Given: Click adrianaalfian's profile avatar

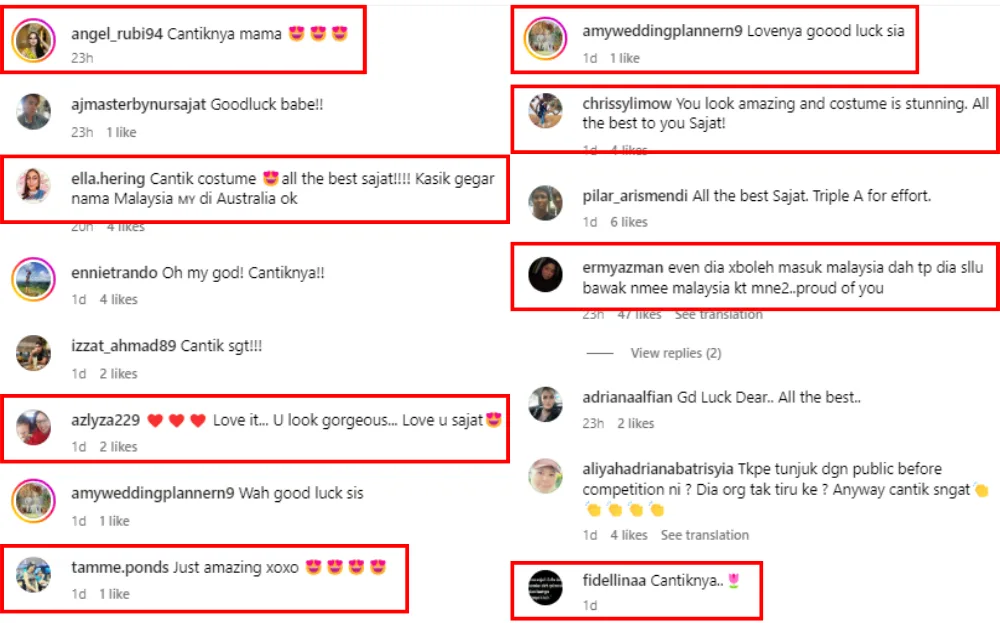Looking at the screenshot, I should [x=545, y=404].
